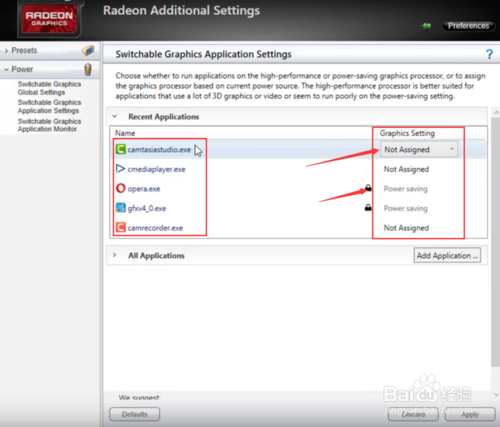
Task: Click the scrollbar down arrow
Action: click(496, 395)
